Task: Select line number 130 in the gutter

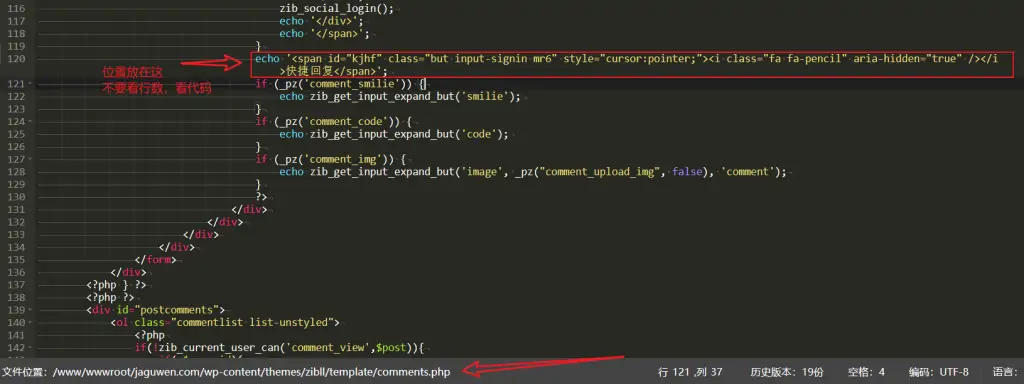Action: click(x=16, y=197)
